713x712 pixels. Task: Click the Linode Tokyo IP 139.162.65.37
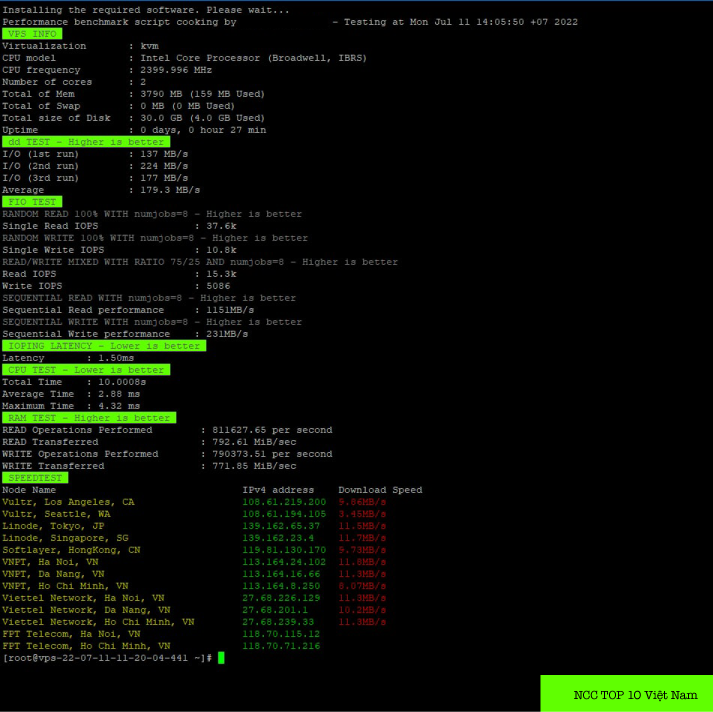281,526
